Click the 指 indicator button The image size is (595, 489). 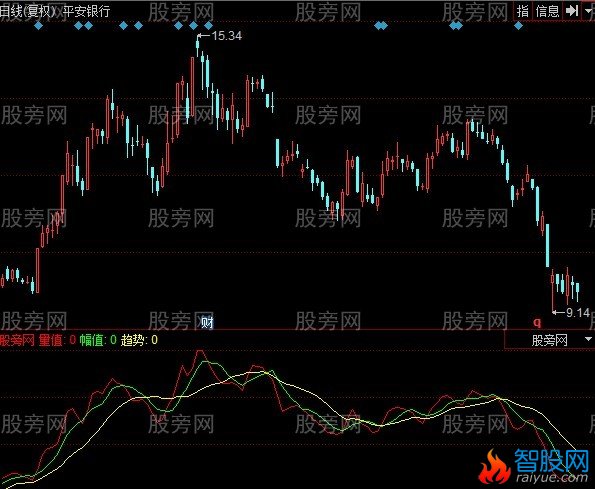point(523,11)
